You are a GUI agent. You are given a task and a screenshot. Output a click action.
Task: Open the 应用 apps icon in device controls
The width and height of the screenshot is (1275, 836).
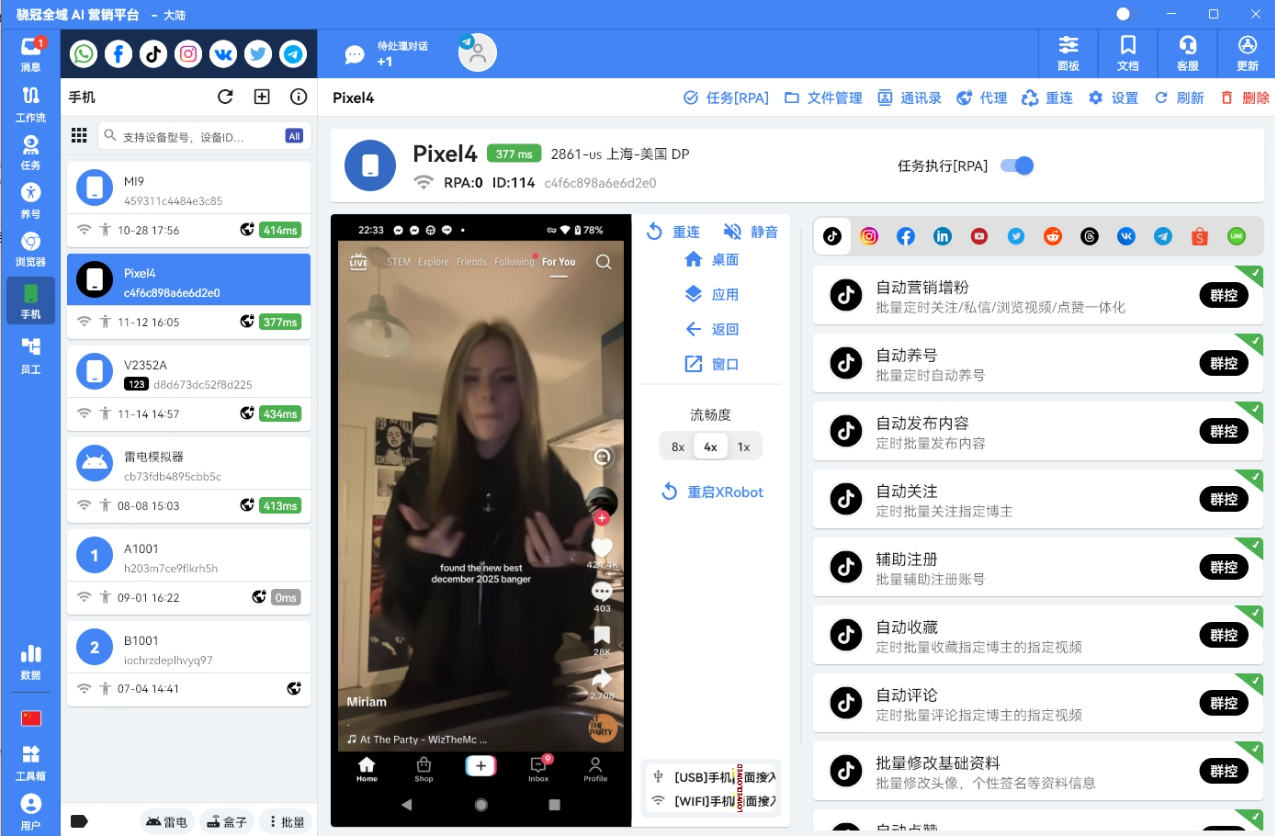pos(711,295)
